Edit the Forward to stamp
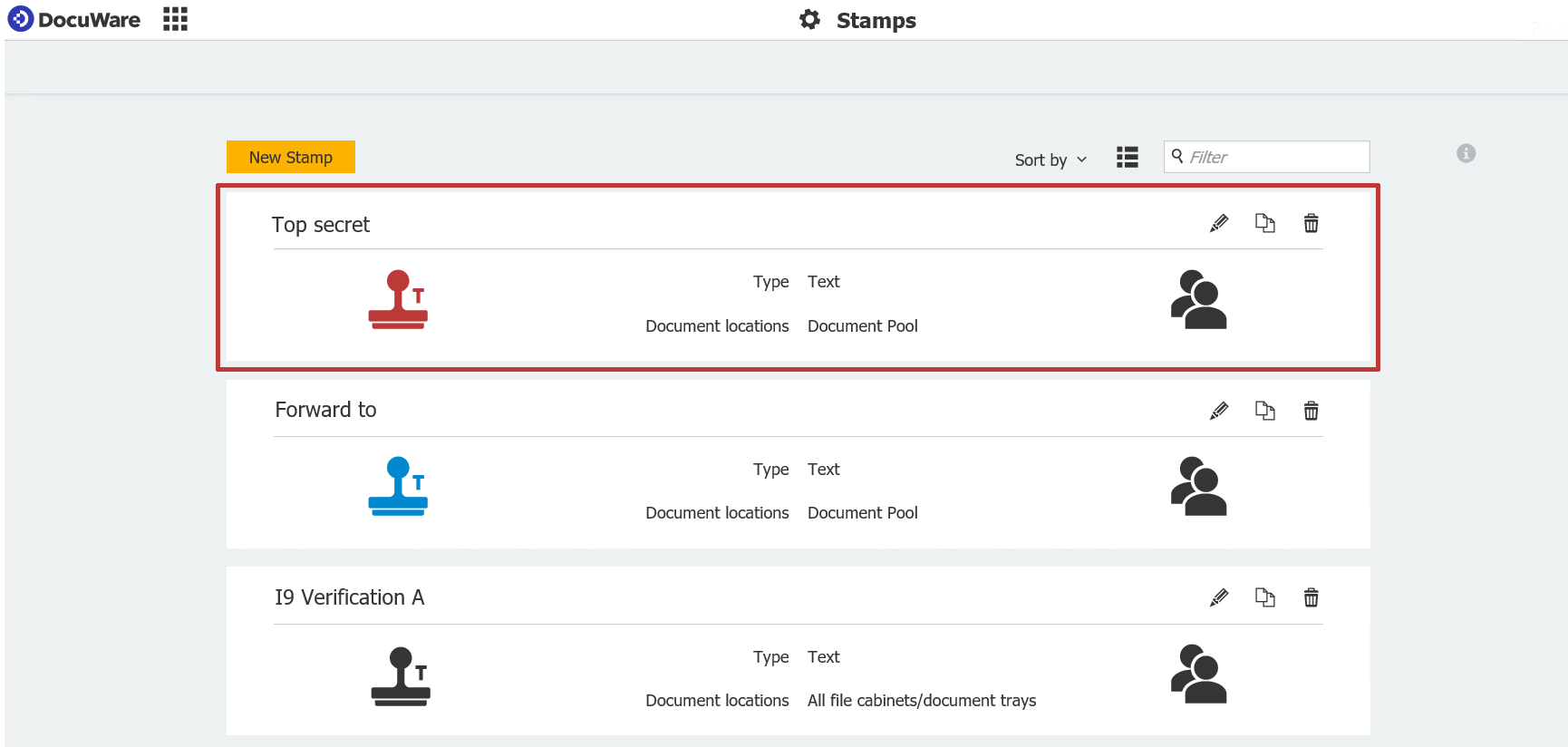This screenshot has height=747, width=1568. 1219,411
